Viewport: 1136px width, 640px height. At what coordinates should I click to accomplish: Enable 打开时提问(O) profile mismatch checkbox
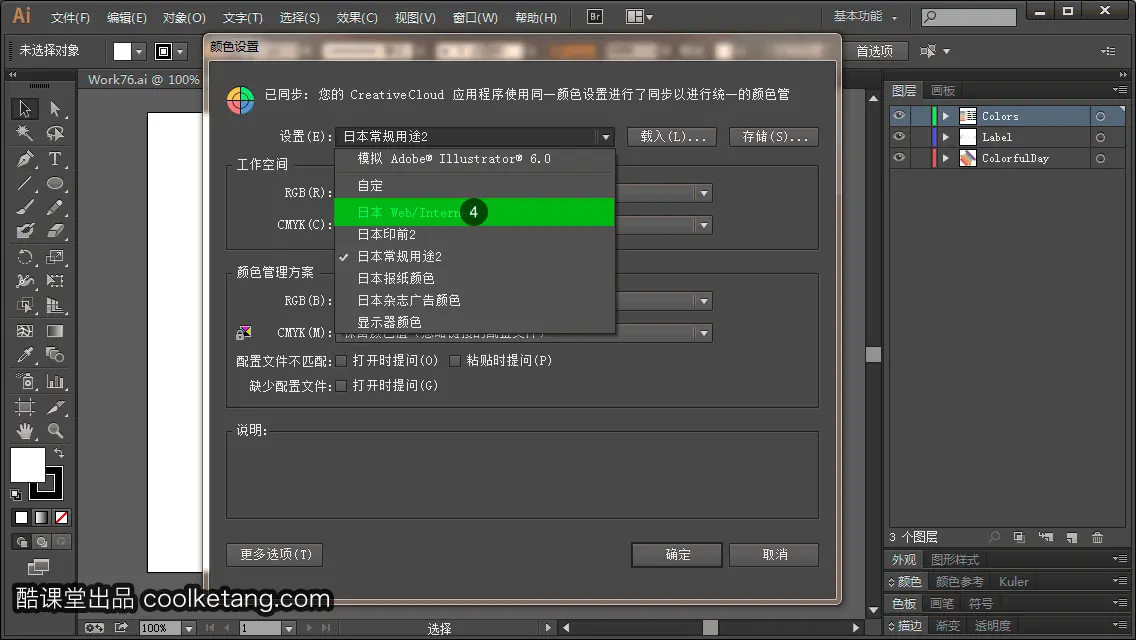(x=341, y=361)
